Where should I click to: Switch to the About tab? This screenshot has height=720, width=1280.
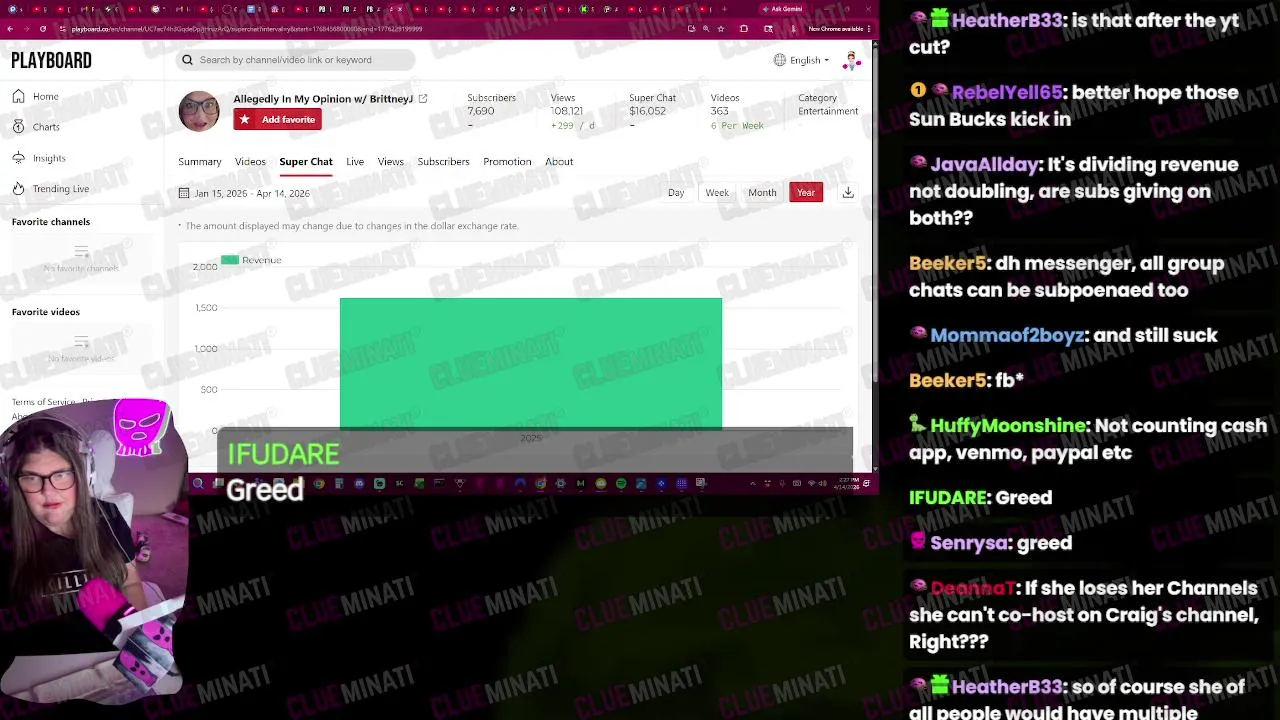pos(559,162)
